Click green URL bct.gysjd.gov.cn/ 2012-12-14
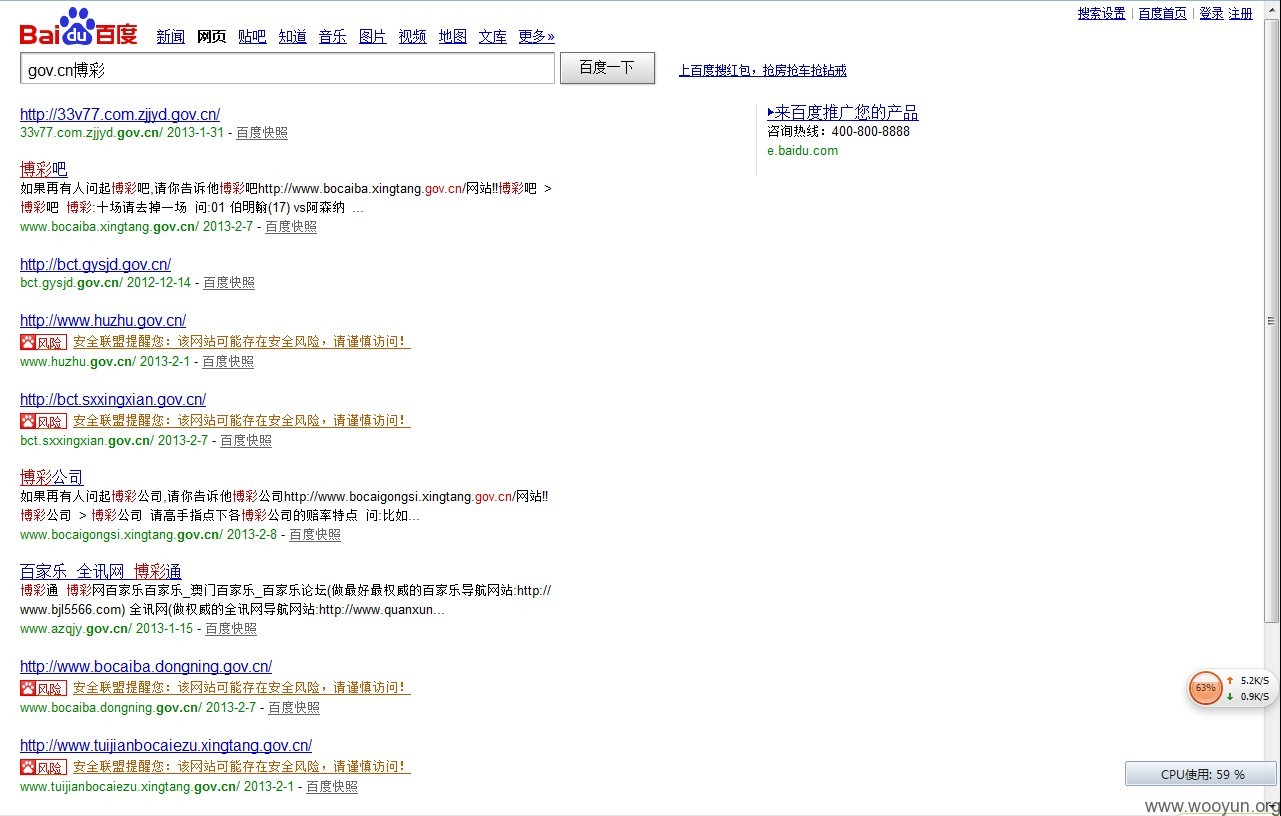This screenshot has width=1281, height=816. point(106,283)
